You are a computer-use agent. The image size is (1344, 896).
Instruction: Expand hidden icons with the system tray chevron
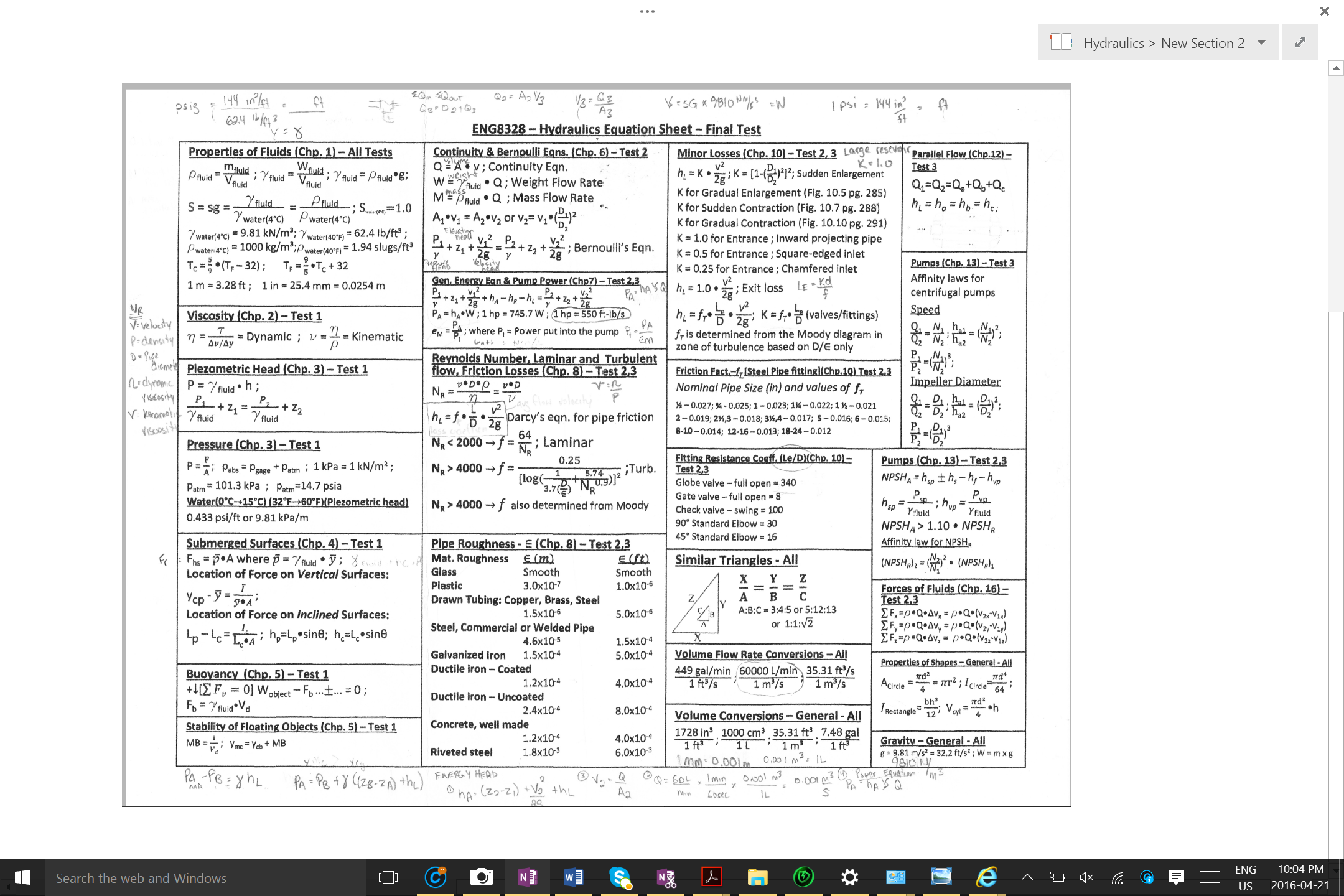[1027, 877]
